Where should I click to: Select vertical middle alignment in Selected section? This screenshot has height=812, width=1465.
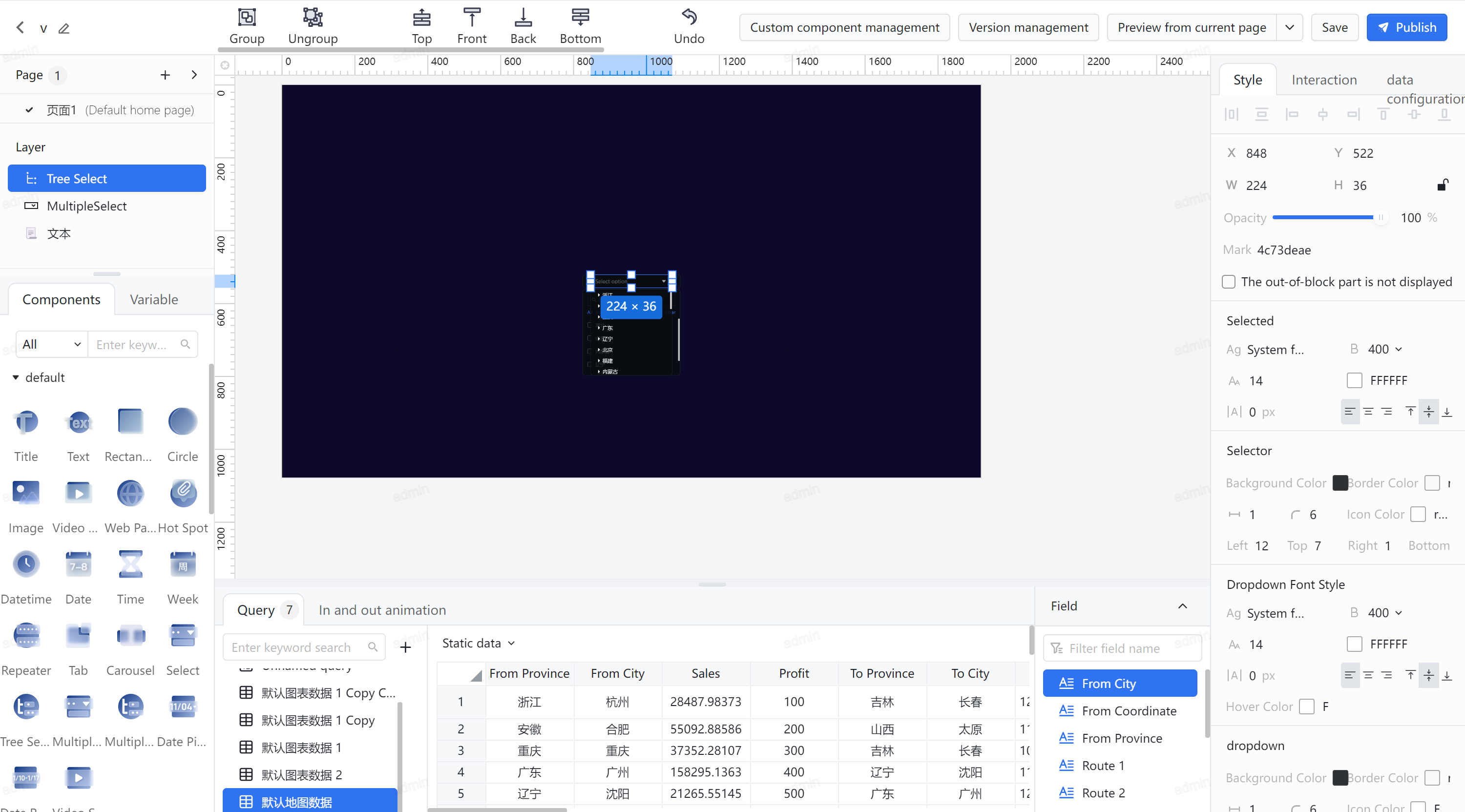coord(1428,412)
